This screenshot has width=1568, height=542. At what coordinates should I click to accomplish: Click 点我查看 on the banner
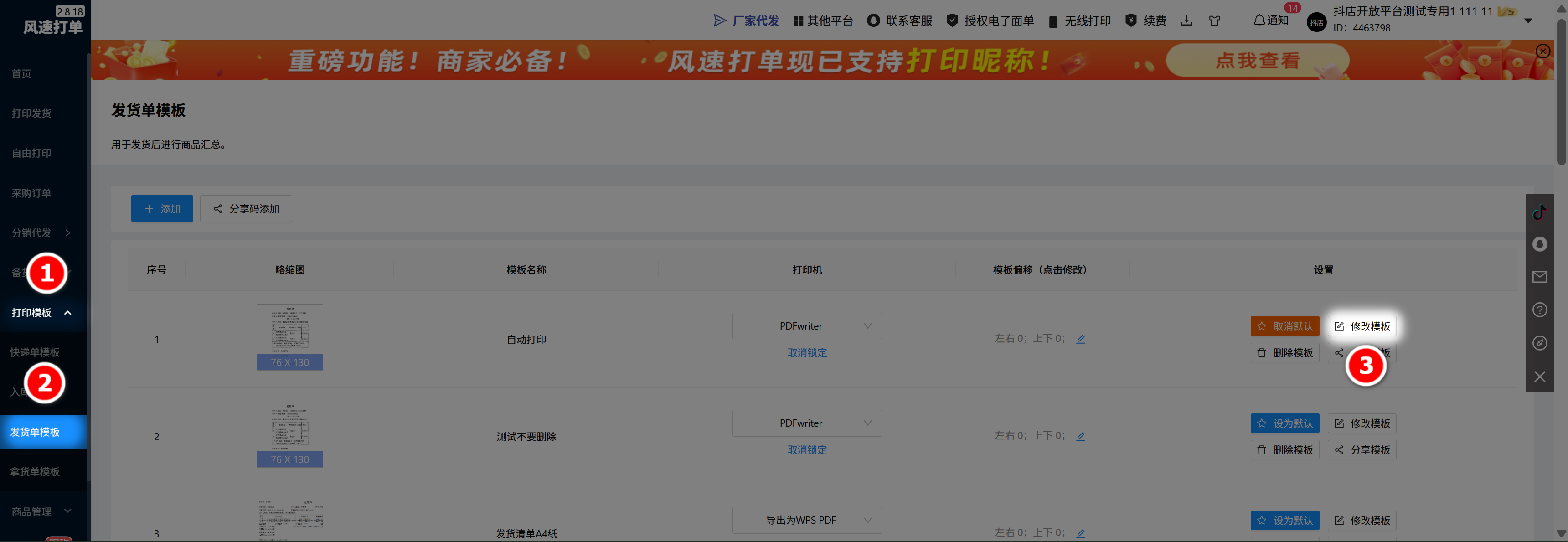click(1258, 60)
